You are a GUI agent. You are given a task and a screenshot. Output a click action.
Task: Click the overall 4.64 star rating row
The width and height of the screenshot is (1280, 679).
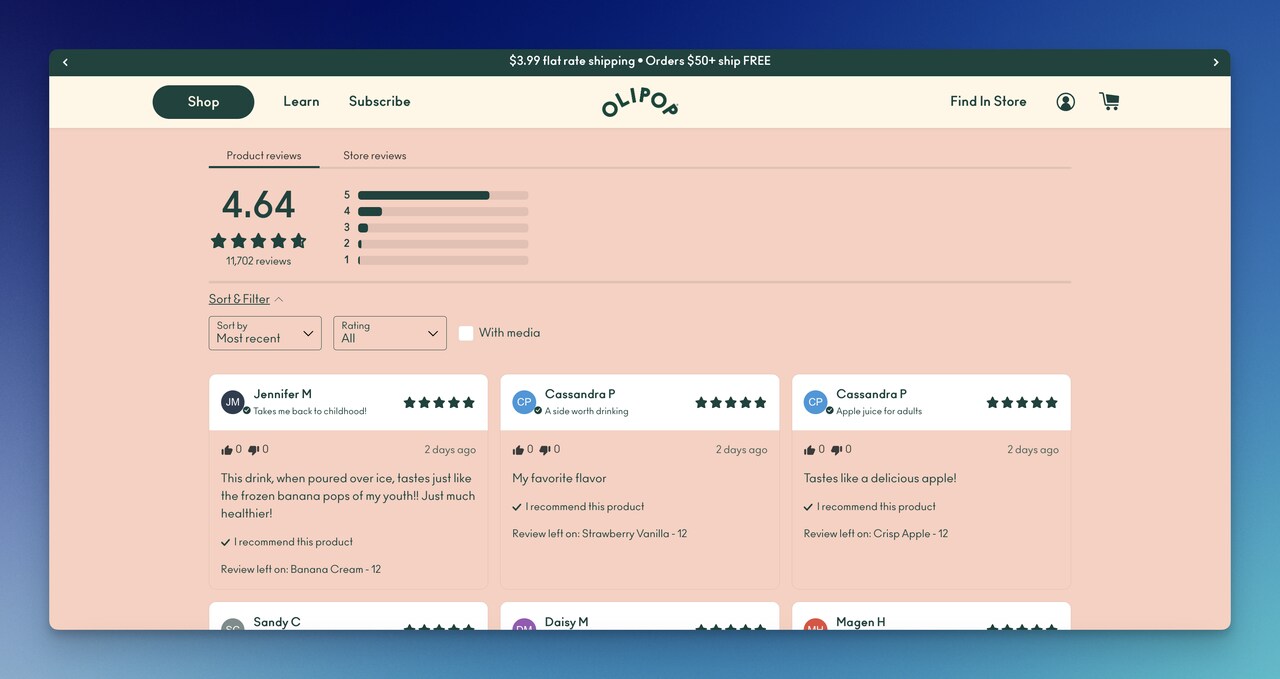click(258, 241)
